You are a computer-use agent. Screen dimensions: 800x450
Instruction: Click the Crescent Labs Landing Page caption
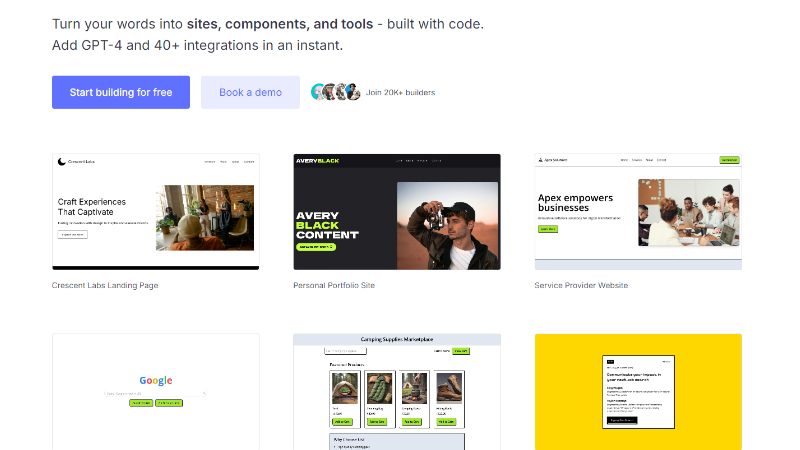(105, 285)
